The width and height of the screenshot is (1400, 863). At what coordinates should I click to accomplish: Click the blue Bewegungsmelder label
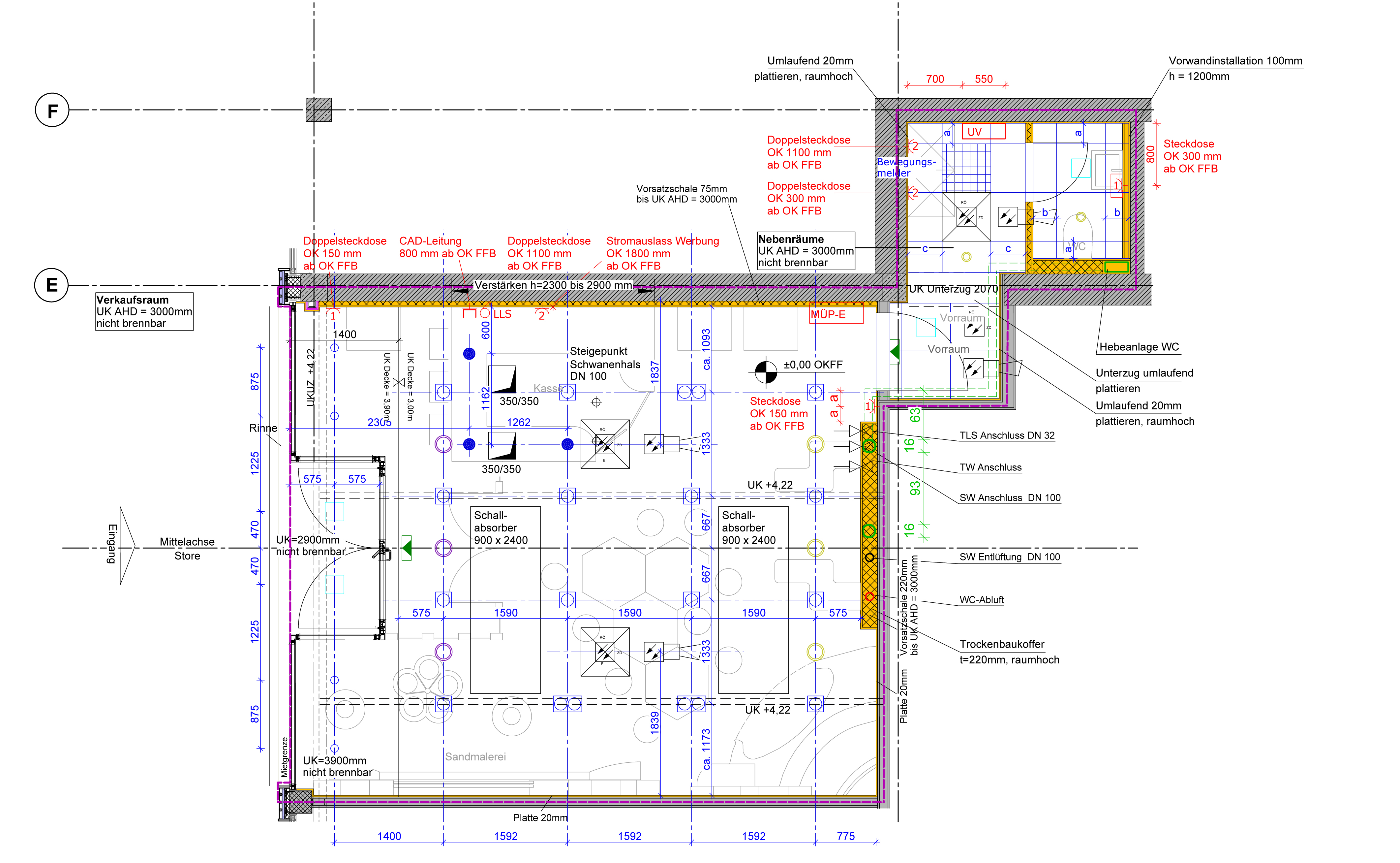(906, 167)
